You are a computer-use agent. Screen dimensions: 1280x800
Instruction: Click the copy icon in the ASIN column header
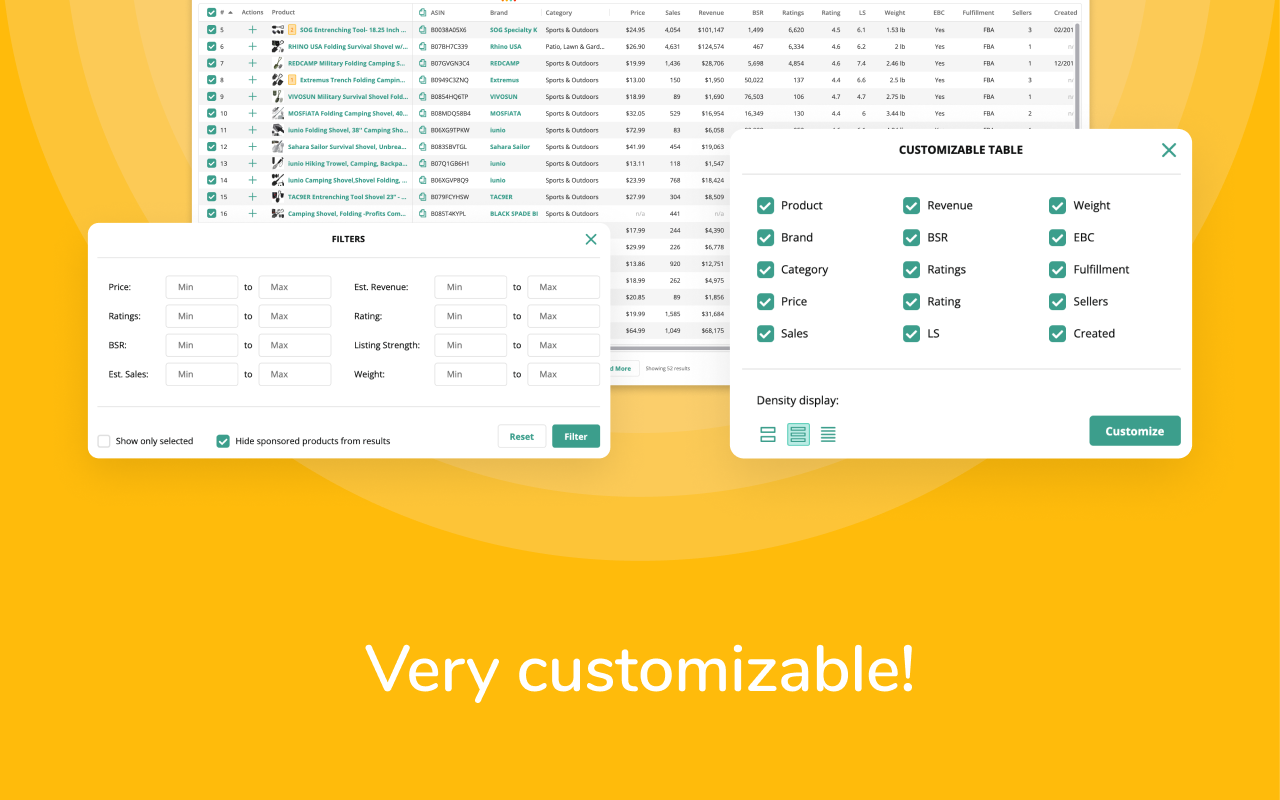pos(423,13)
